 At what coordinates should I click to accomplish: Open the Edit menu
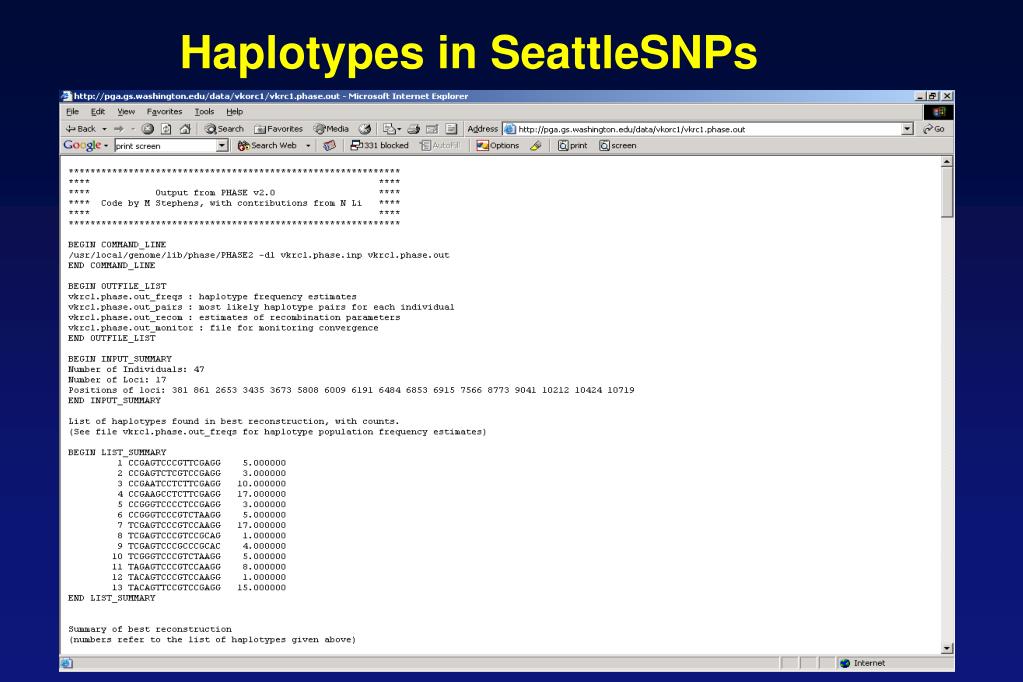pyautogui.click(x=98, y=112)
